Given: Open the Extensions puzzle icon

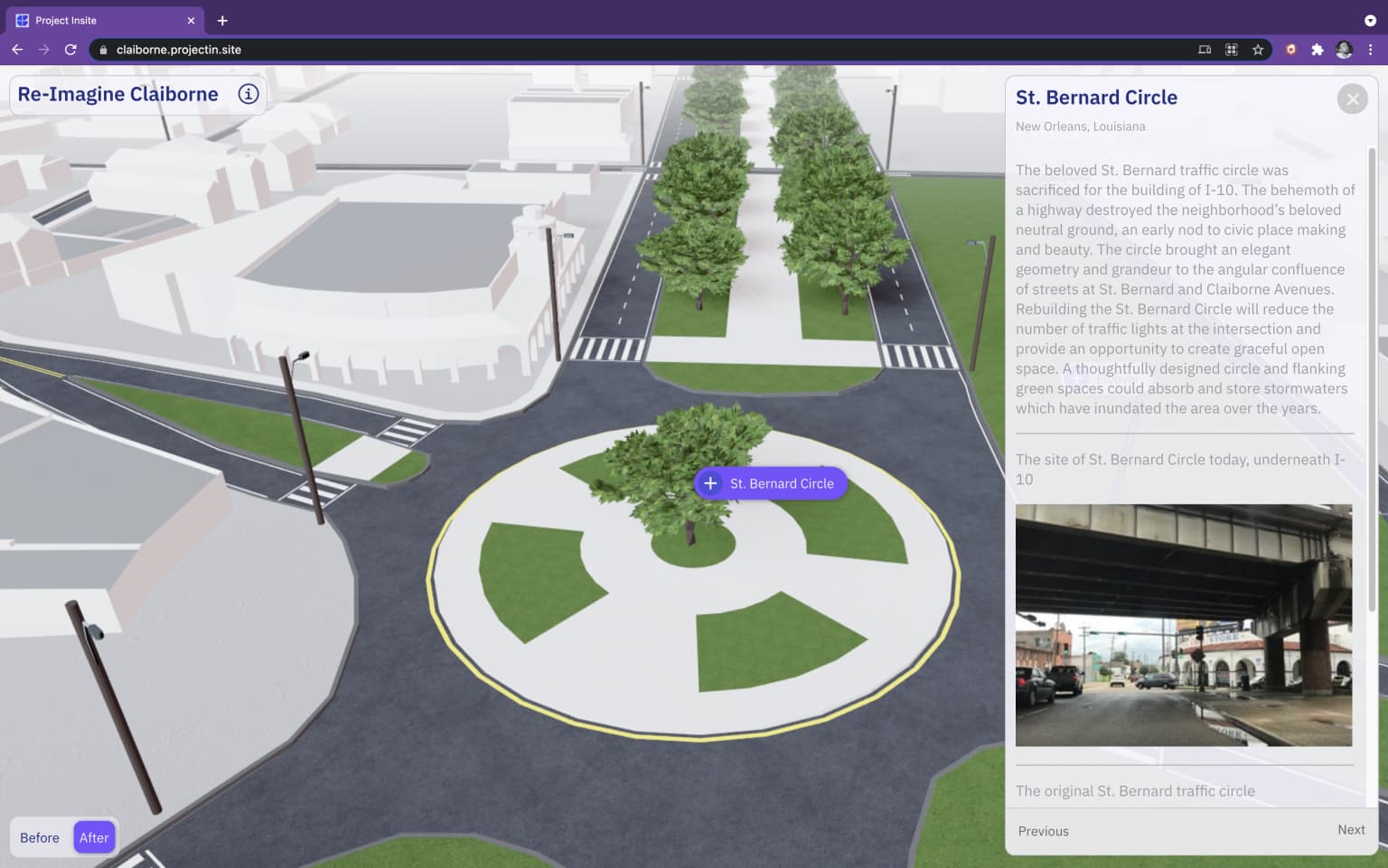Looking at the screenshot, I should click(x=1318, y=50).
